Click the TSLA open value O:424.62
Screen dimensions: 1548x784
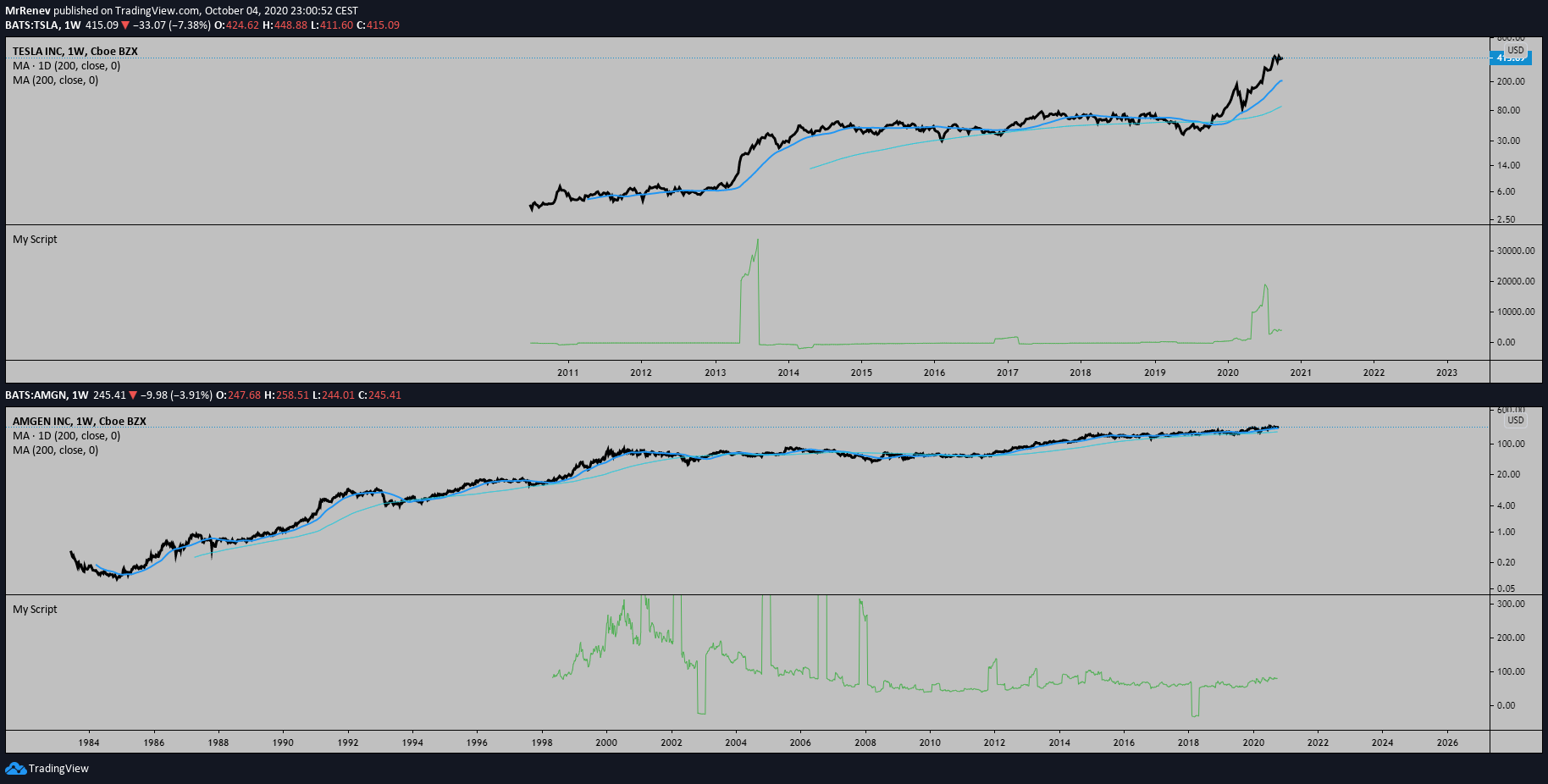[237, 25]
